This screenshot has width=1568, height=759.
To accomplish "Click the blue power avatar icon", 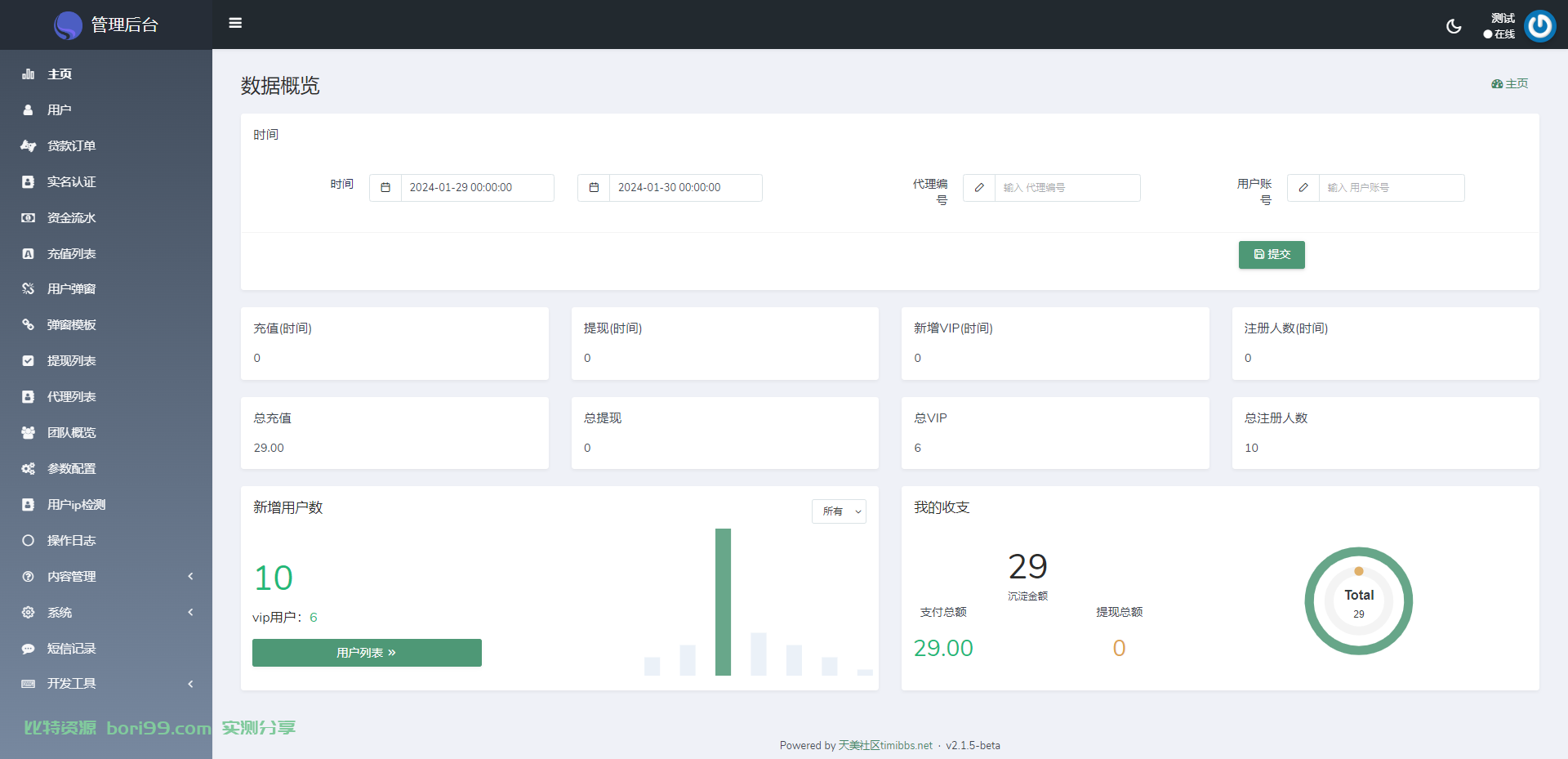I will pyautogui.click(x=1540, y=26).
